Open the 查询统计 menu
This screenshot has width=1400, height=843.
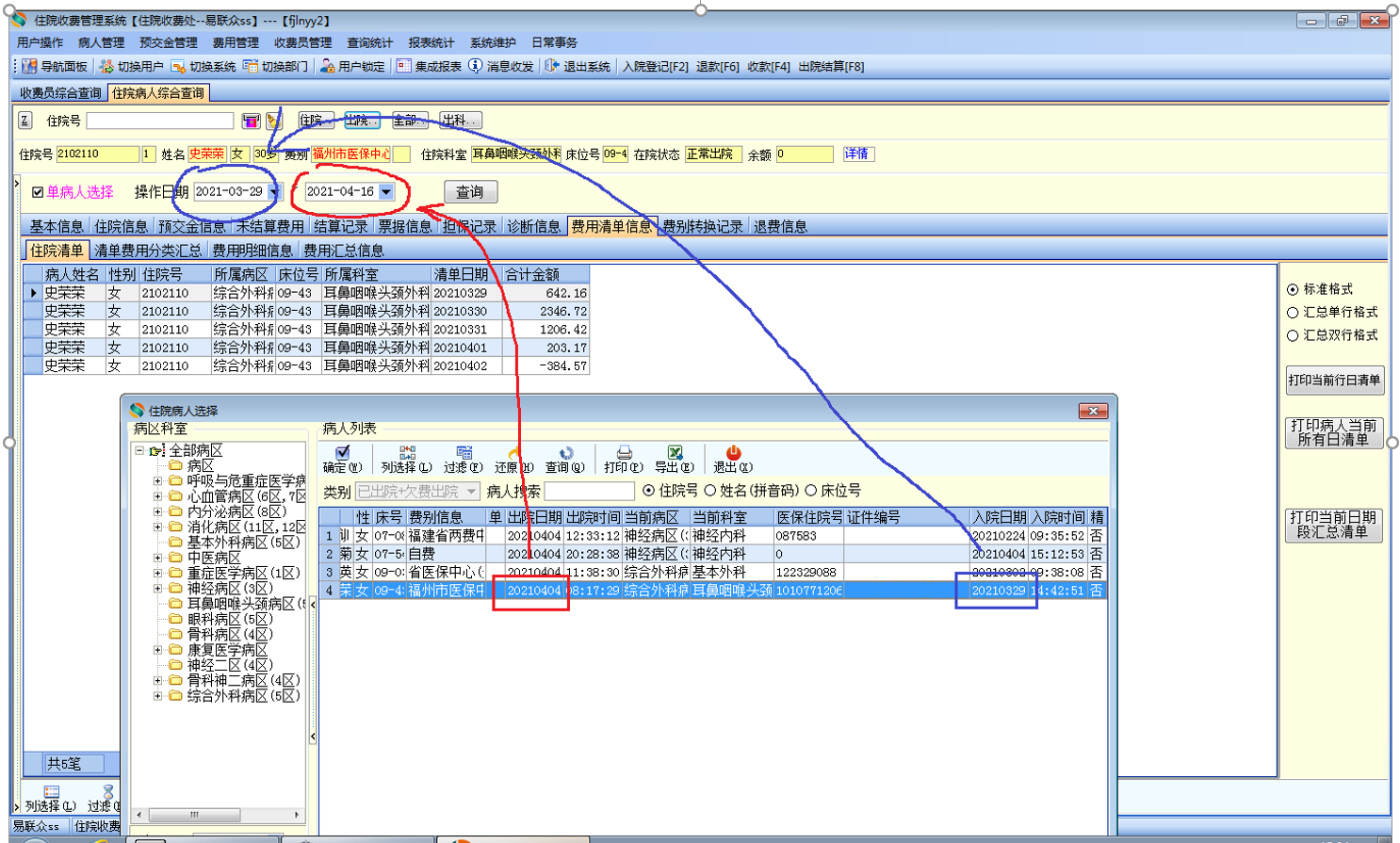[x=369, y=42]
